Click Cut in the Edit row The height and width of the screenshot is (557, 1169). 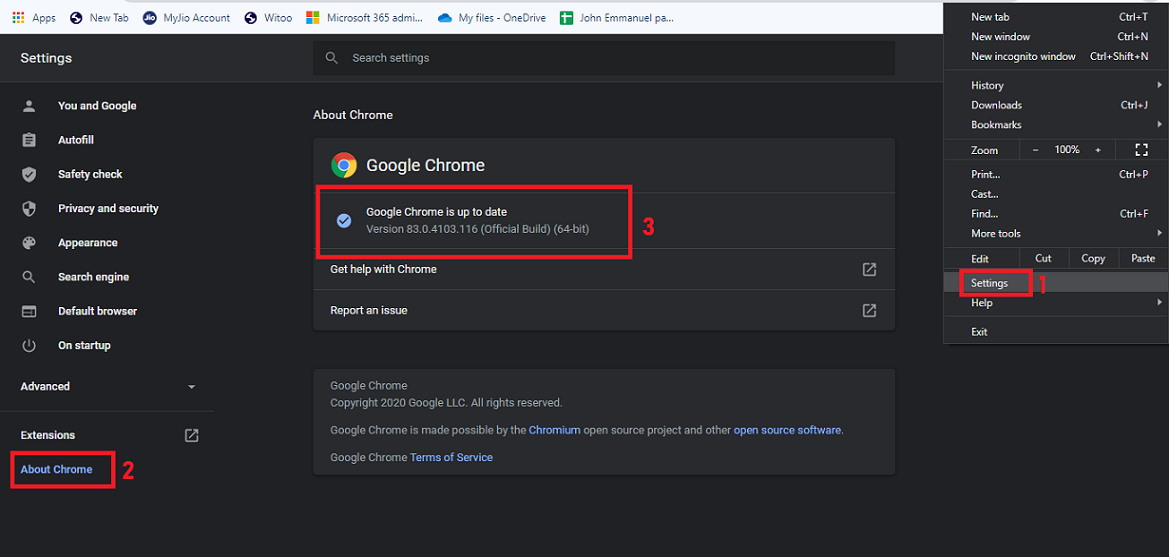pos(1043,259)
